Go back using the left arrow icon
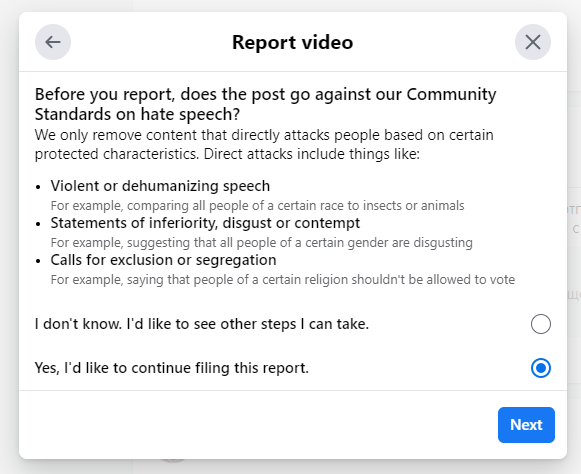The height and width of the screenshot is (474, 581). coord(53,42)
